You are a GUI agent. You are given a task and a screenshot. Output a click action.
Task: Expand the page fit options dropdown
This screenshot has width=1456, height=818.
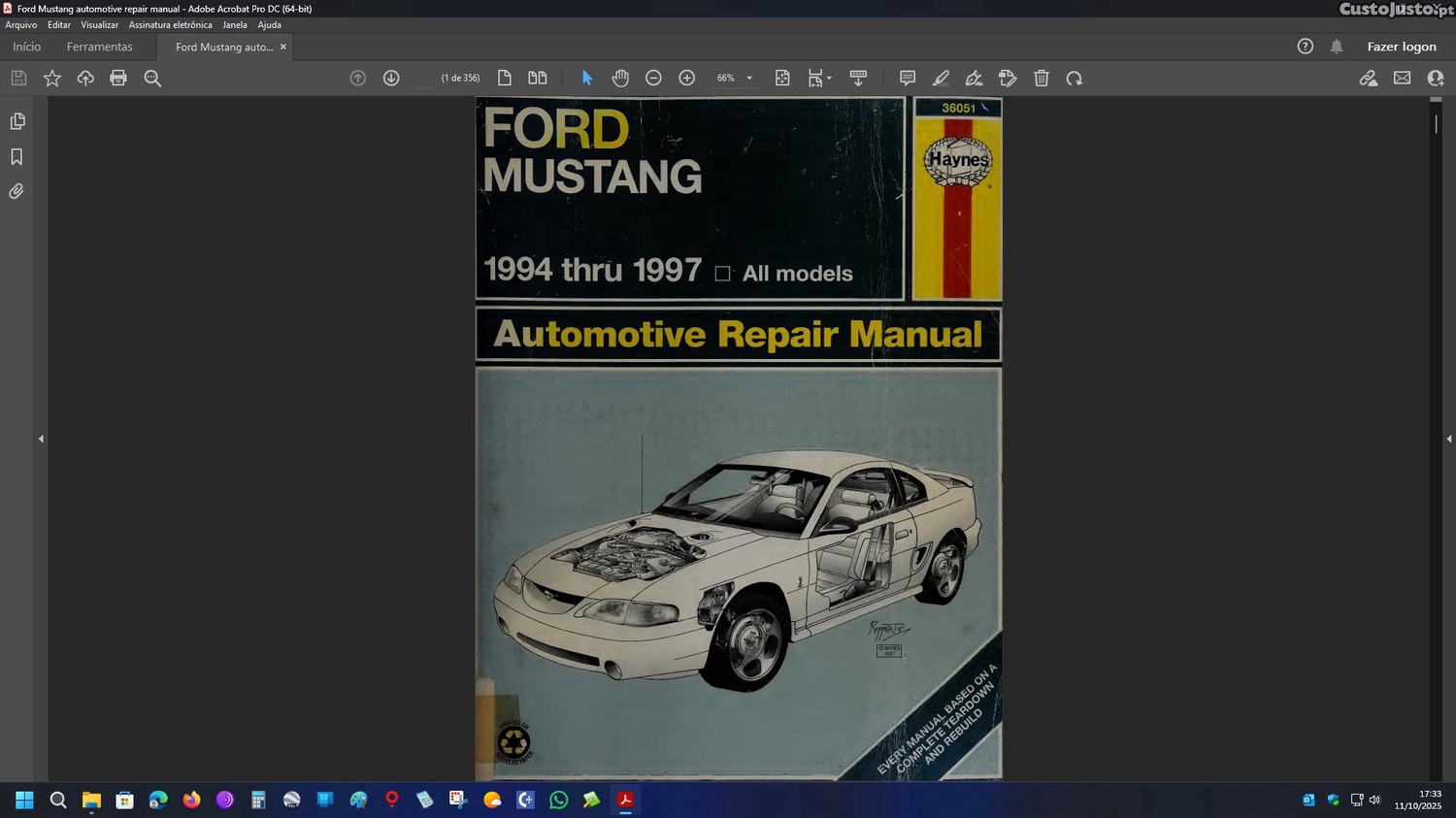(x=828, y=79)
